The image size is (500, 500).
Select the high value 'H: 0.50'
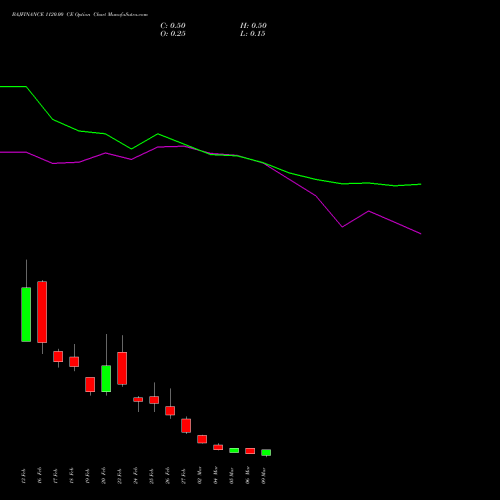coord(253,26)
